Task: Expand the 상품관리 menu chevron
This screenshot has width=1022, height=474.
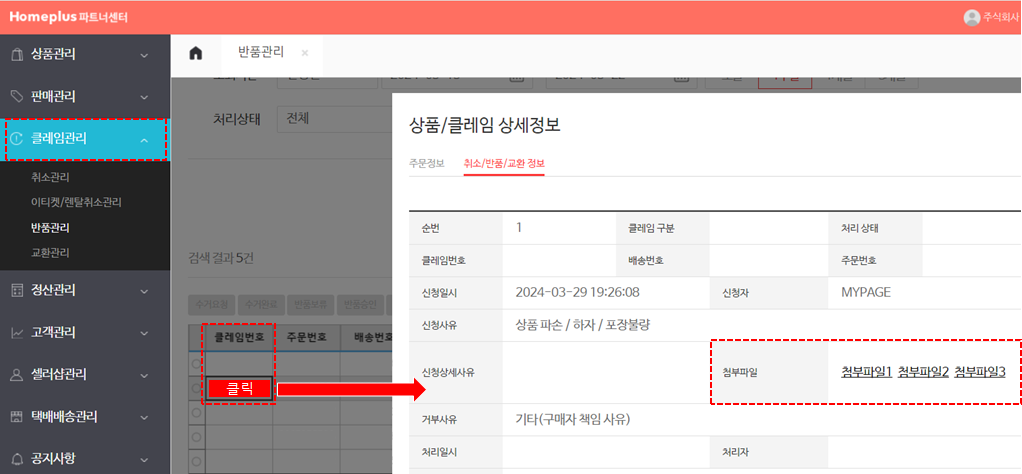Action: coord(144,54)
